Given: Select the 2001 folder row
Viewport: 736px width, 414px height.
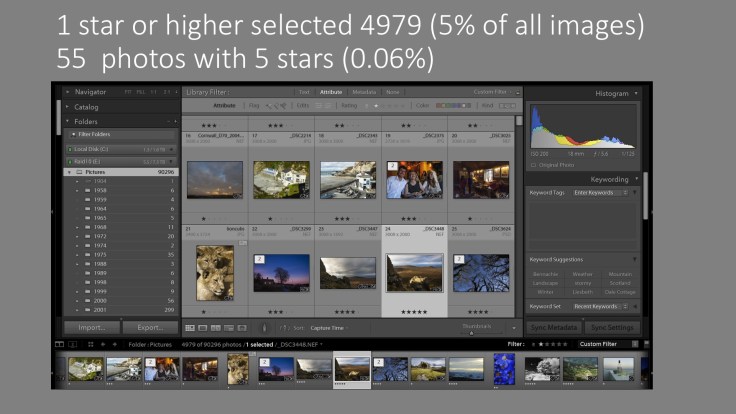Looking at the screenshot, I should [121, 310].
